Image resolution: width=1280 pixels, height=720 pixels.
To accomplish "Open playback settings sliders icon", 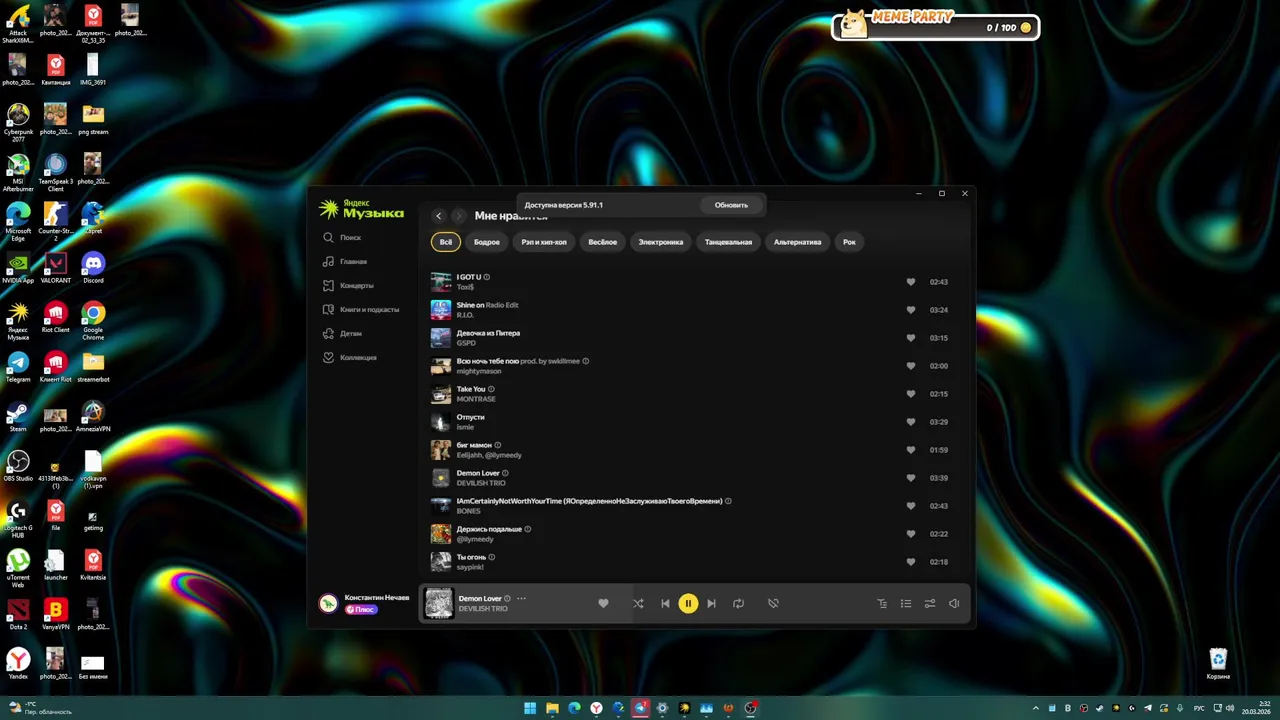I will (929, 603).
